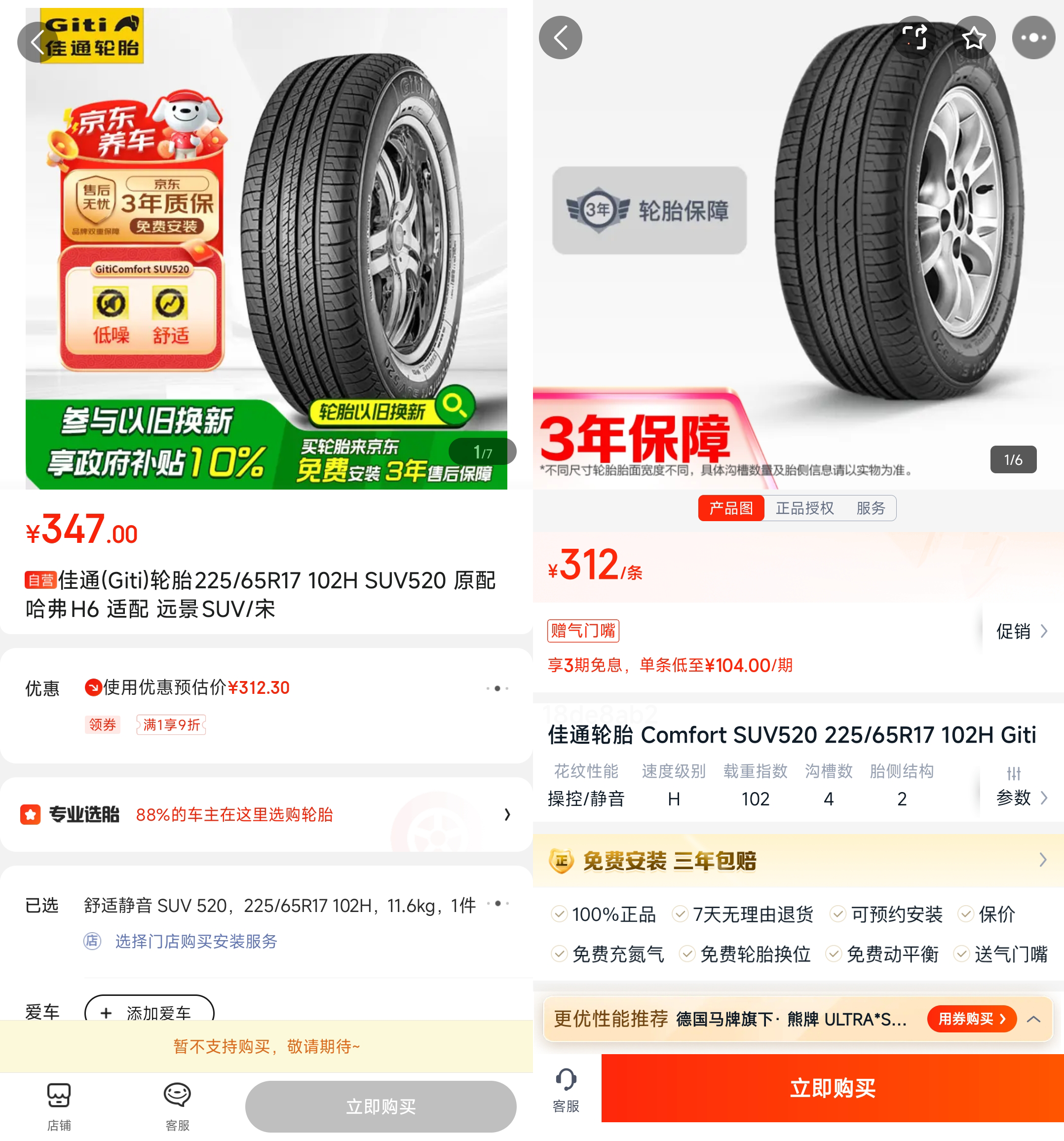
Task: Open the 参数 specifications panel
Action: [1022, 787]
